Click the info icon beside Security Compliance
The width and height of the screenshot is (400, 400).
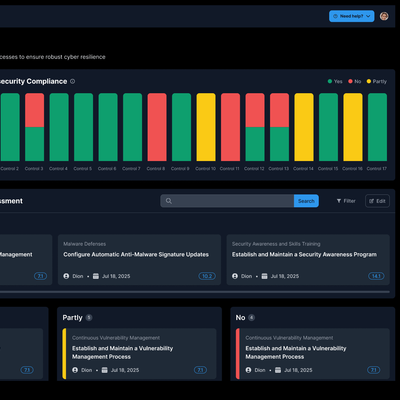73,81
